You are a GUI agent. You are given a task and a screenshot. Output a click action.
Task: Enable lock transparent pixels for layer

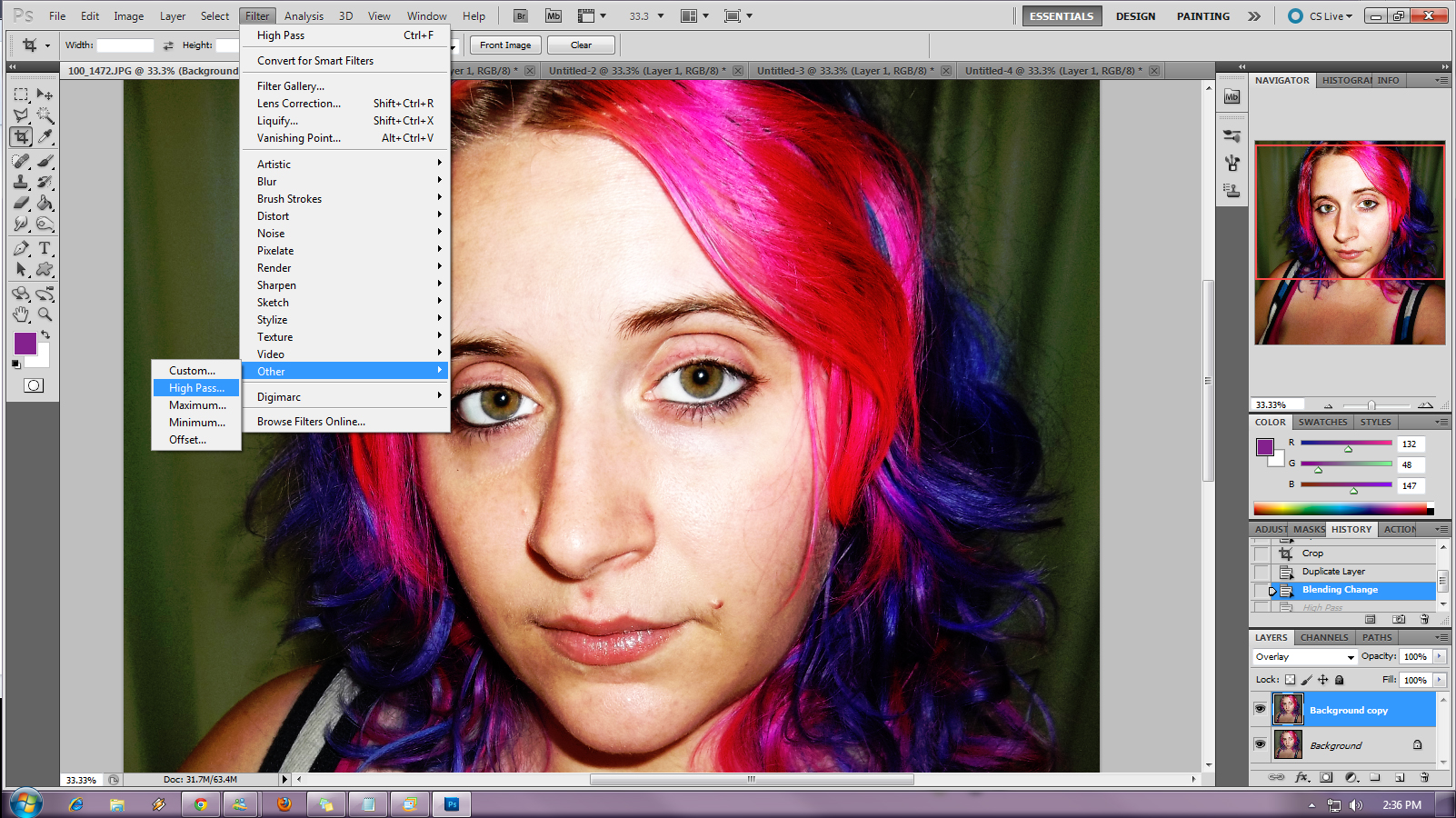pos(1290,680)
